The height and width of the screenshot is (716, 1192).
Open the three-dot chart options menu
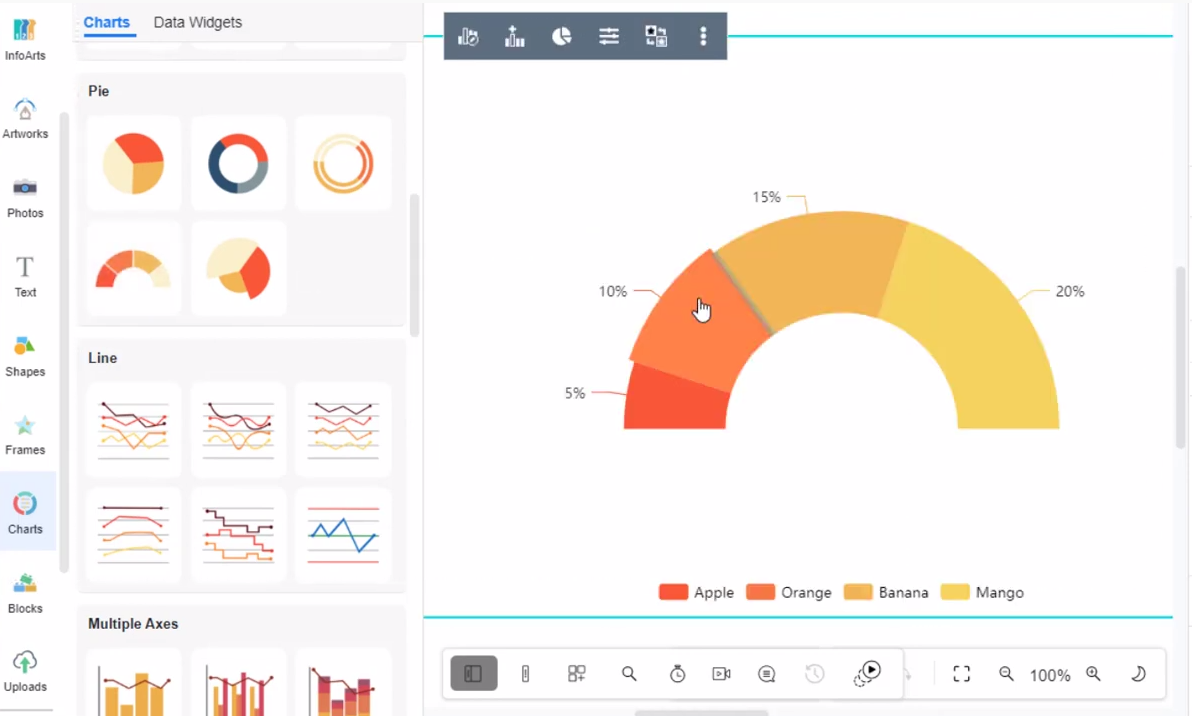[703, 36]
